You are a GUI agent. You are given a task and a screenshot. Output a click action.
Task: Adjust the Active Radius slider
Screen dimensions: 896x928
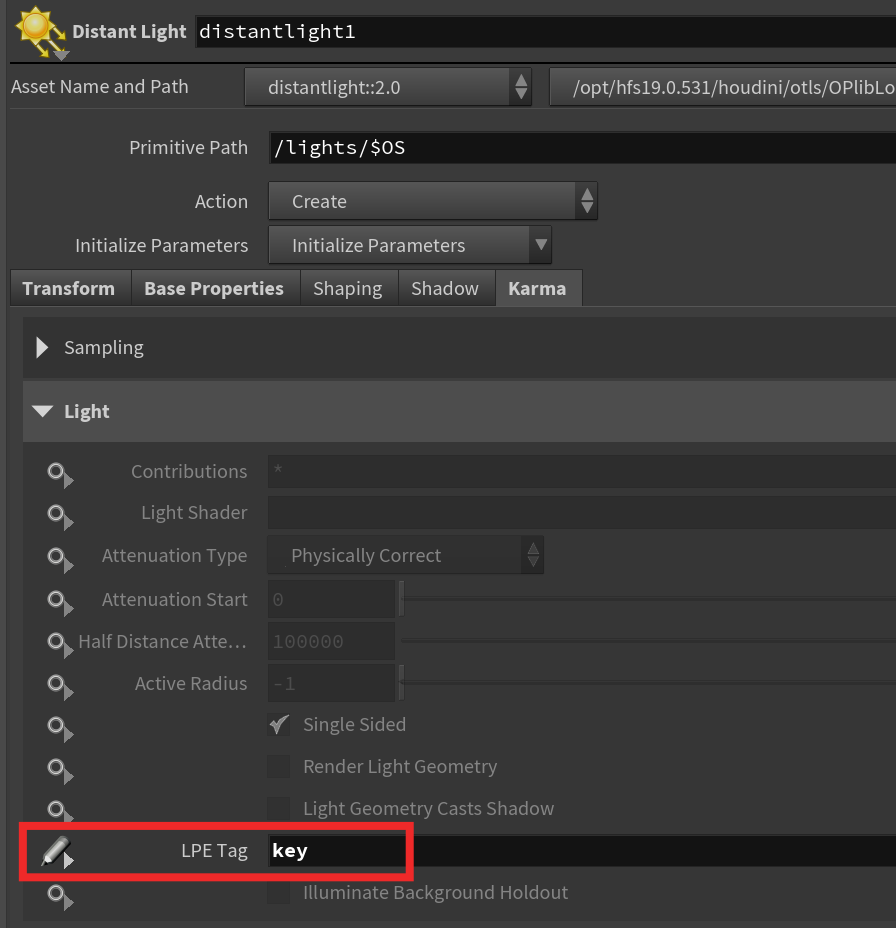[x=647, y=683]
